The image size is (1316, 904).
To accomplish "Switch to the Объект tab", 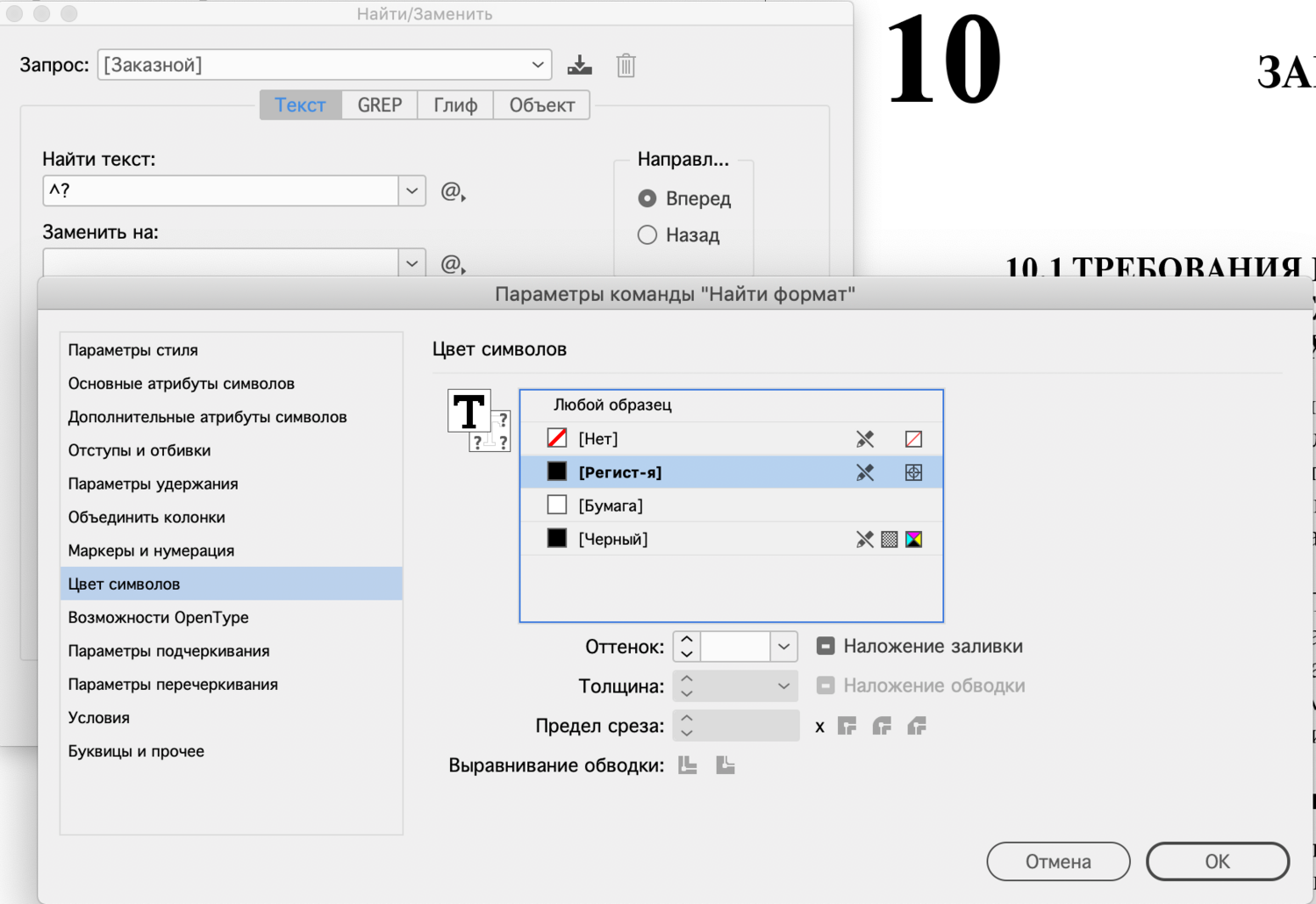I will [542, 105].
